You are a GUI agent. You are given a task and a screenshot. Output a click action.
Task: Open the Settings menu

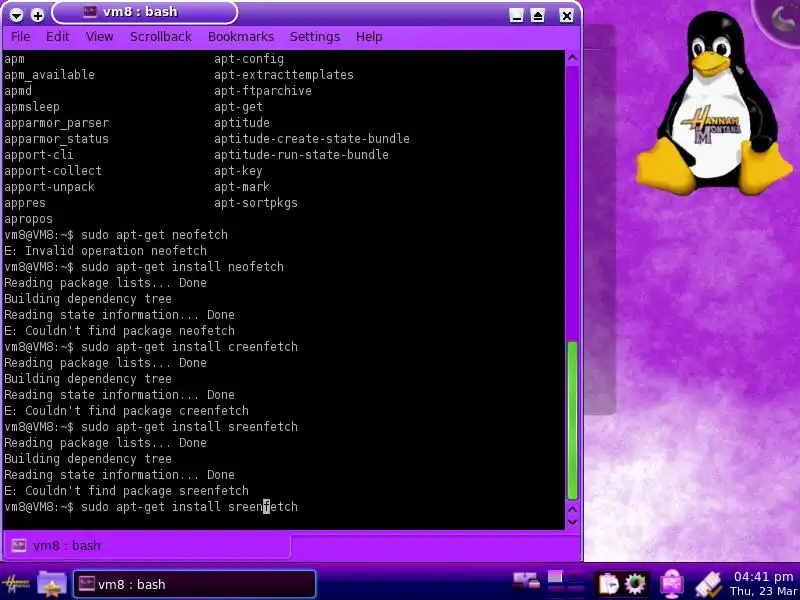tap(314, 37)
